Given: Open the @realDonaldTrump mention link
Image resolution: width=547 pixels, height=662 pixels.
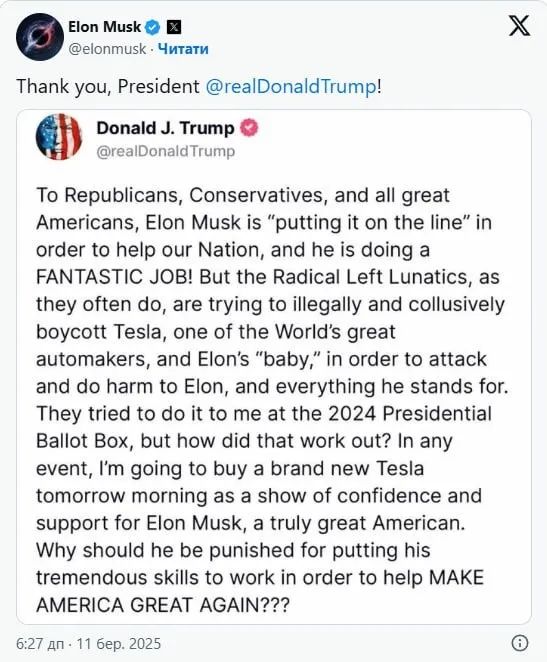Looking at the screenshot, I should [x=291, y=87].
